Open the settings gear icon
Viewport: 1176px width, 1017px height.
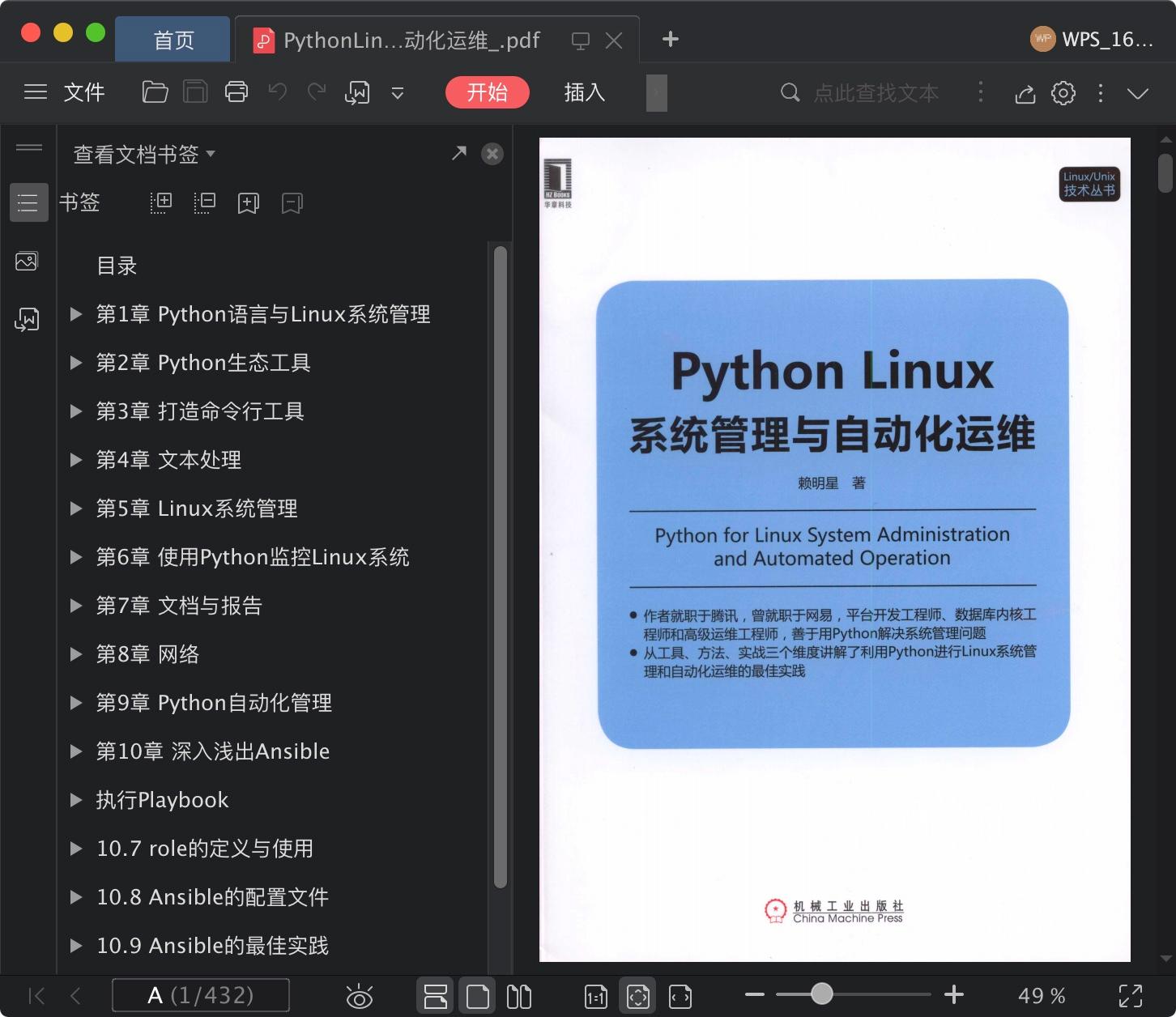(x=1063, y=93)
